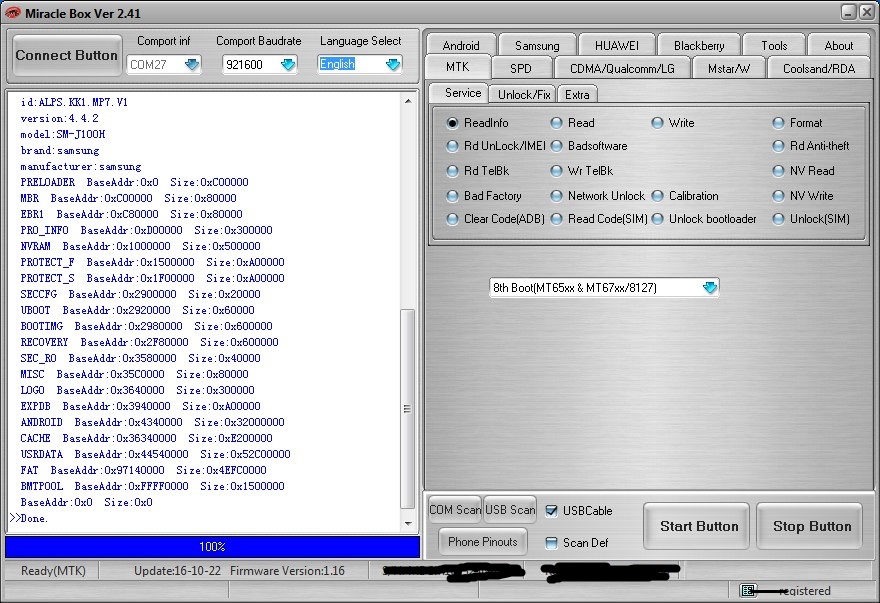
Task: Open the CDMA/Qualcomm/LG tab
Action: [622, 68]
